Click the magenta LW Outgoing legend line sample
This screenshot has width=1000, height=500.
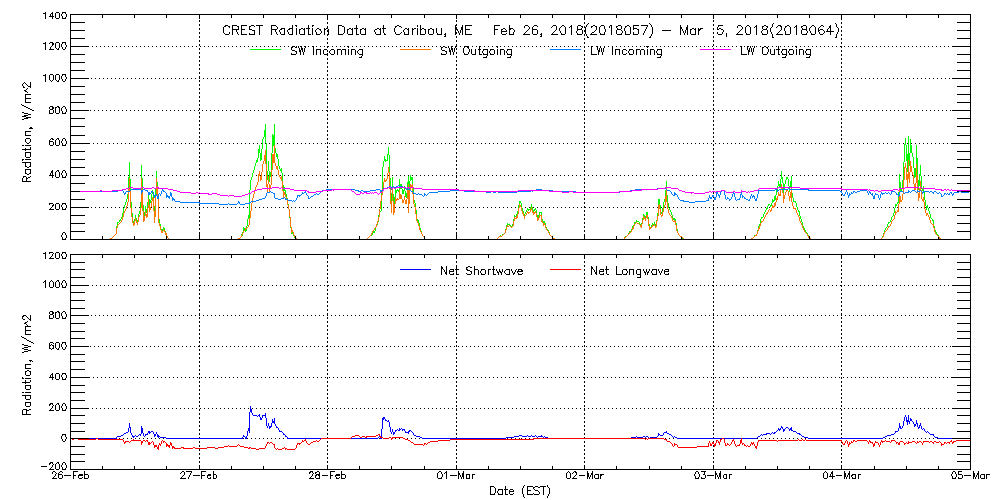click(717, 50)
